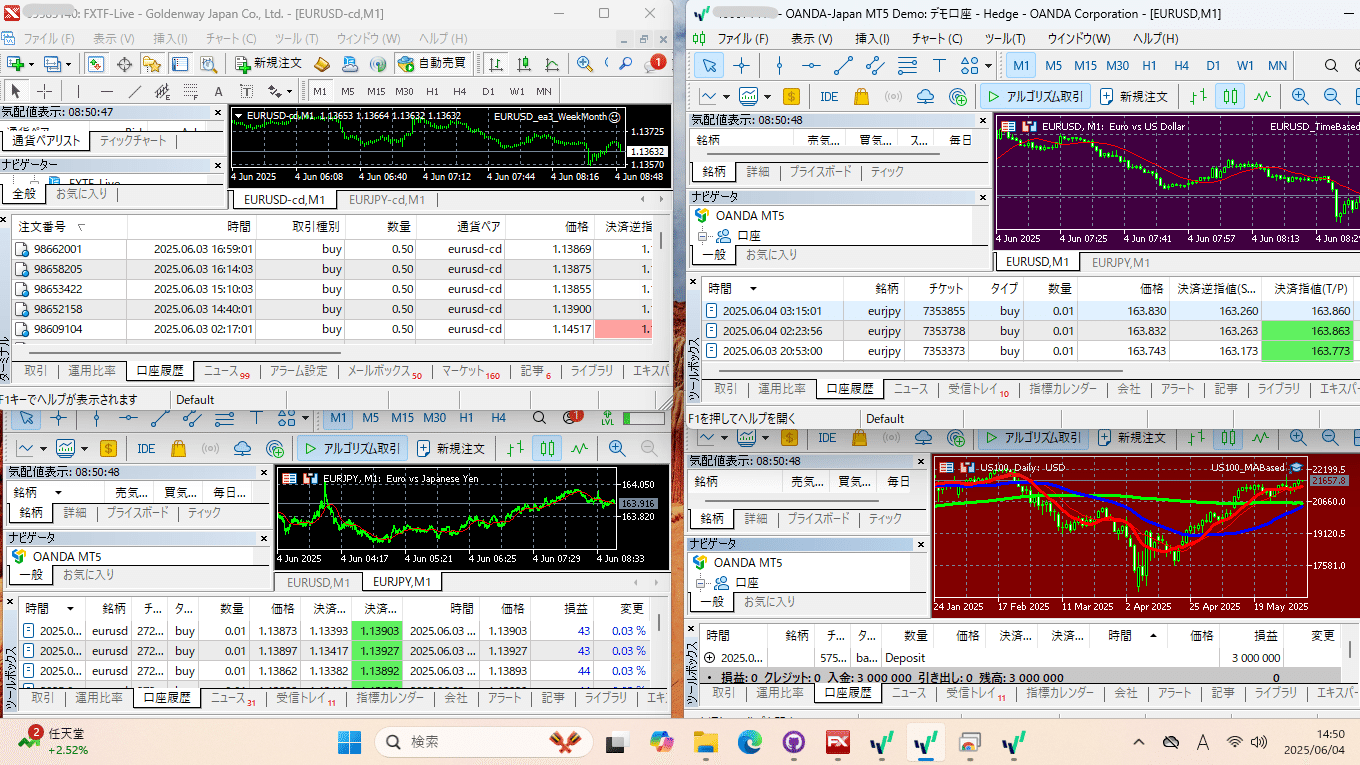Image resolution: width=1360 pixels, height=765 pixels.
Task: Toggle アルゴリズム取引 in the EURJPY chart window
Action: click(352, 448)
